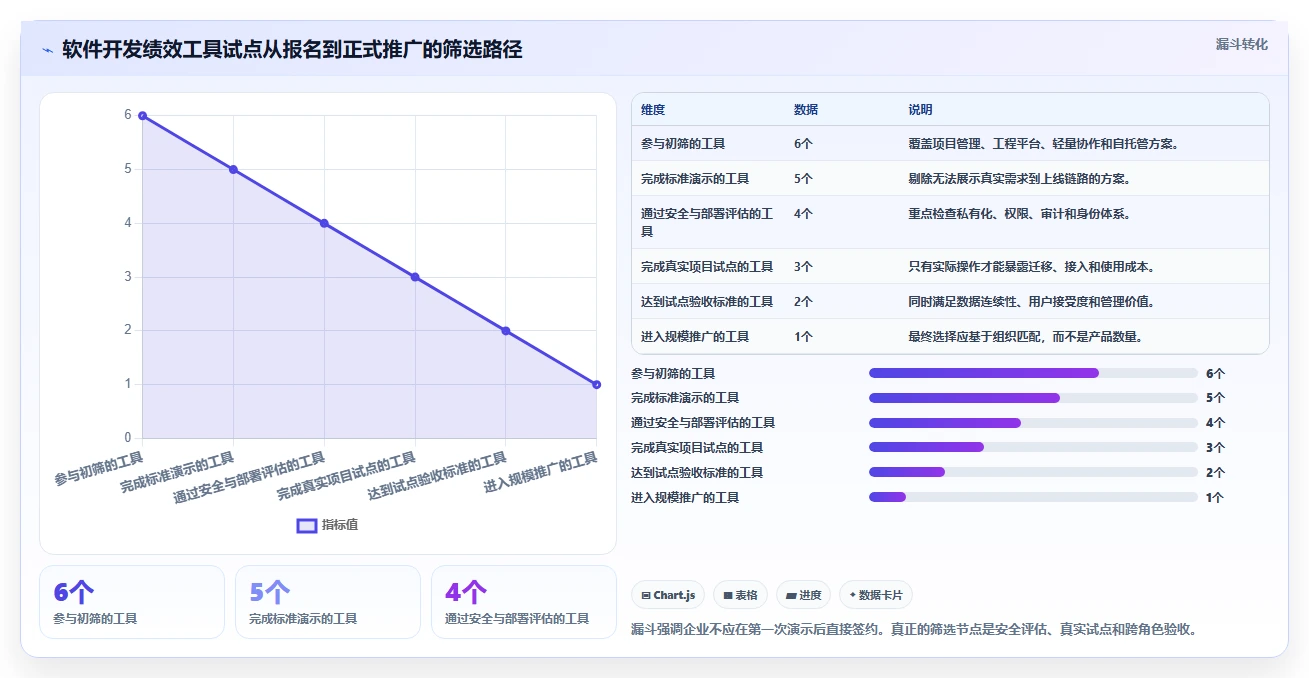Click x-axis label 进入规模推广的工具 on the chart
Viewport: 1309px width, 678px height.
(x=540, y=472)
